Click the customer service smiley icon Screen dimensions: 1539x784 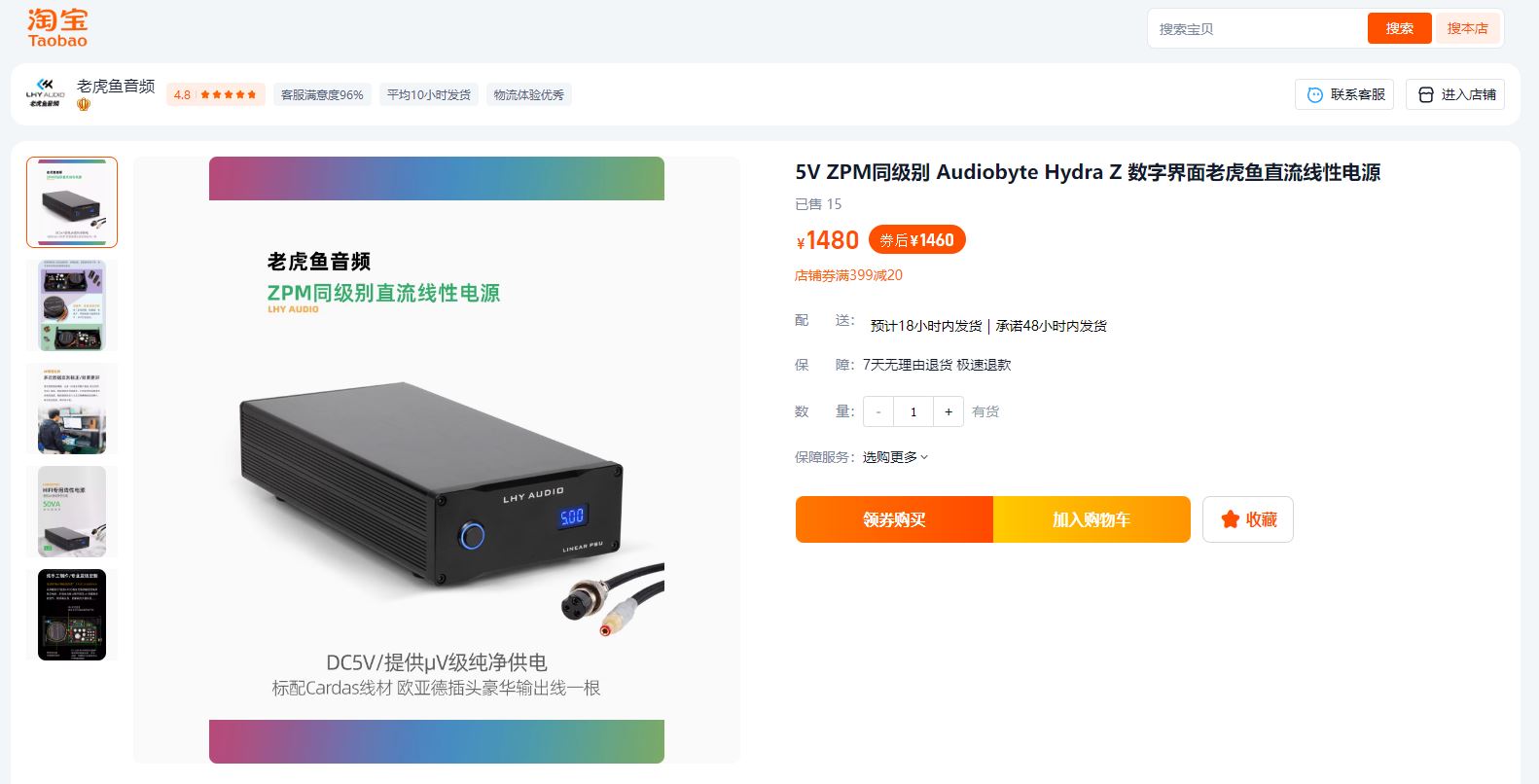(x=1315, y=94)
